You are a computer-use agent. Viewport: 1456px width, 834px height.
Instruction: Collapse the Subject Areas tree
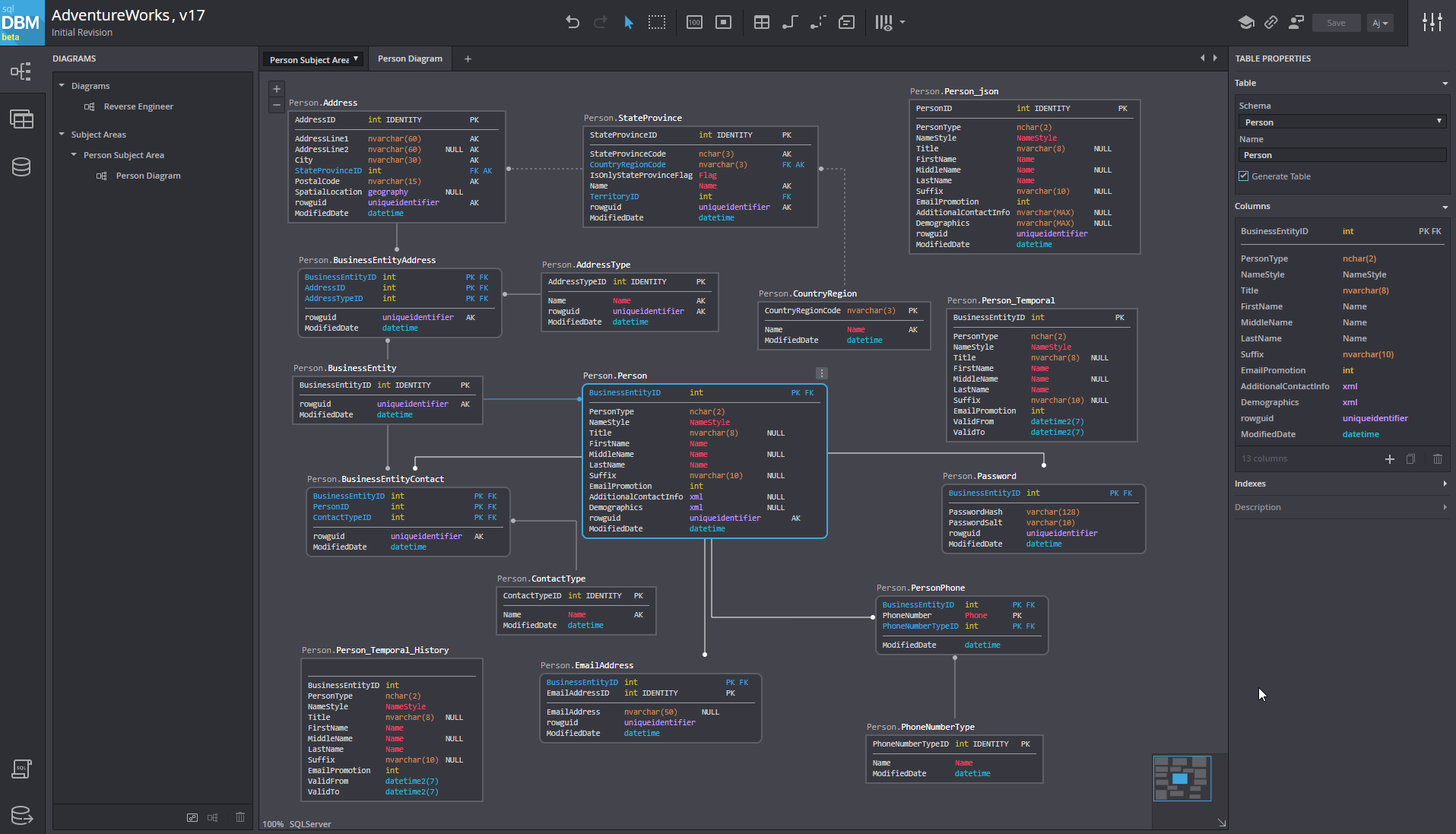point(62,134)
